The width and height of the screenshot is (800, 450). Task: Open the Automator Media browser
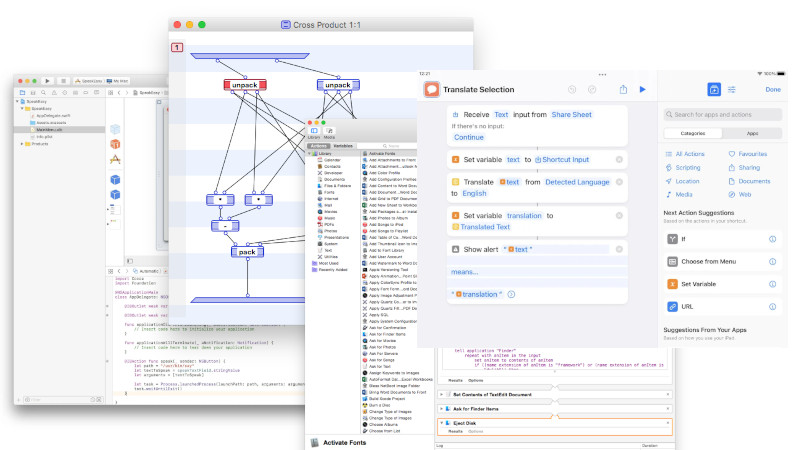329,133
